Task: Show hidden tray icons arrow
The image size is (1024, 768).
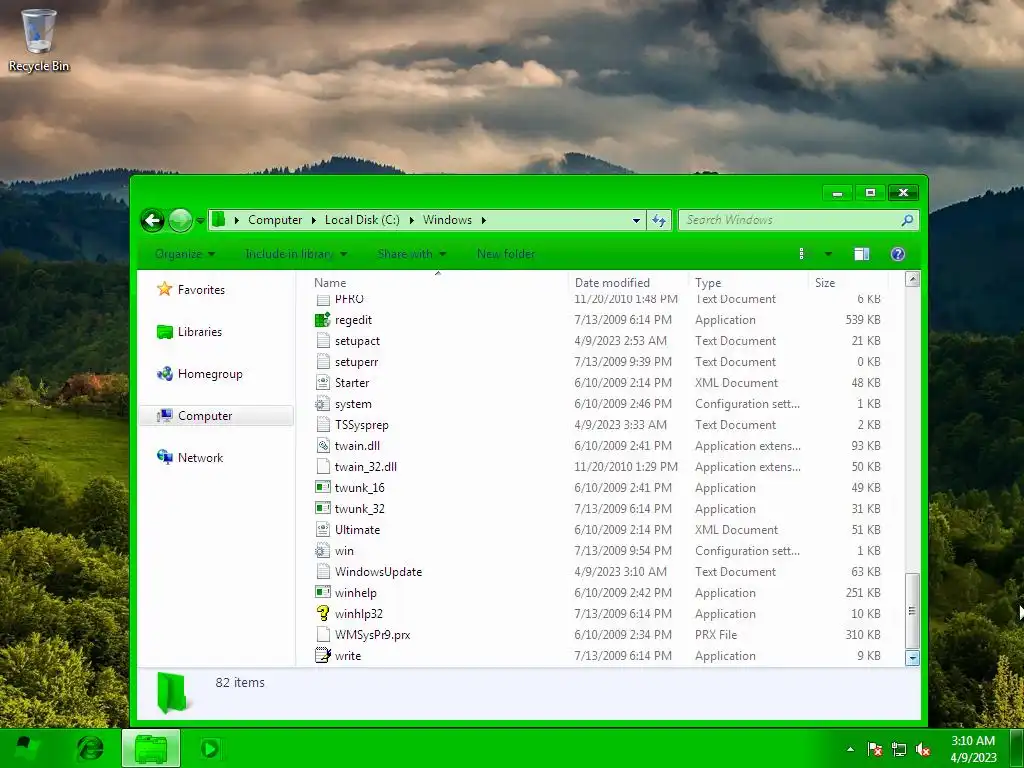Action: (x=850, y=749)
